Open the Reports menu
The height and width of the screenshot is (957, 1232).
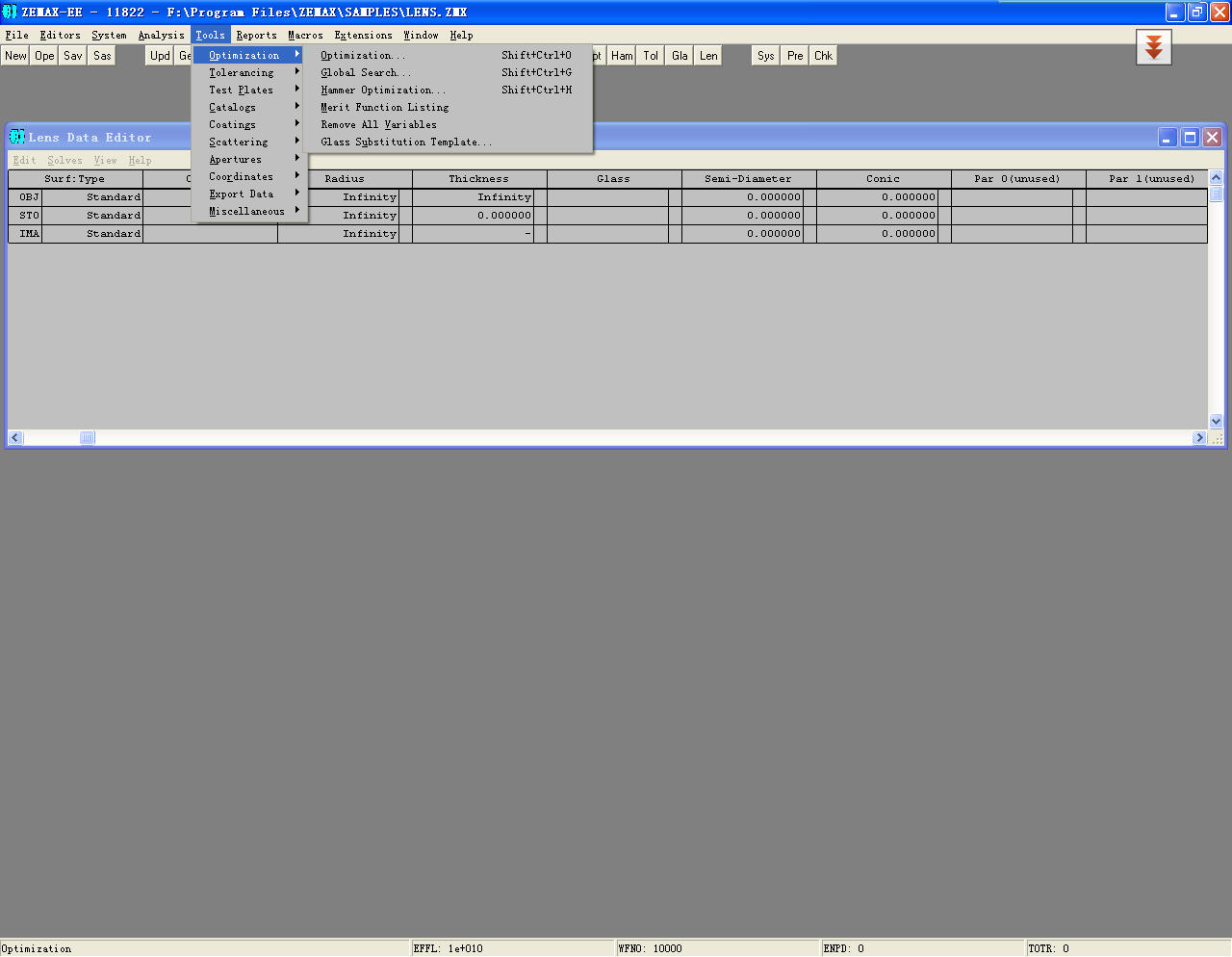pyautogui.click(x=256, y=36)
